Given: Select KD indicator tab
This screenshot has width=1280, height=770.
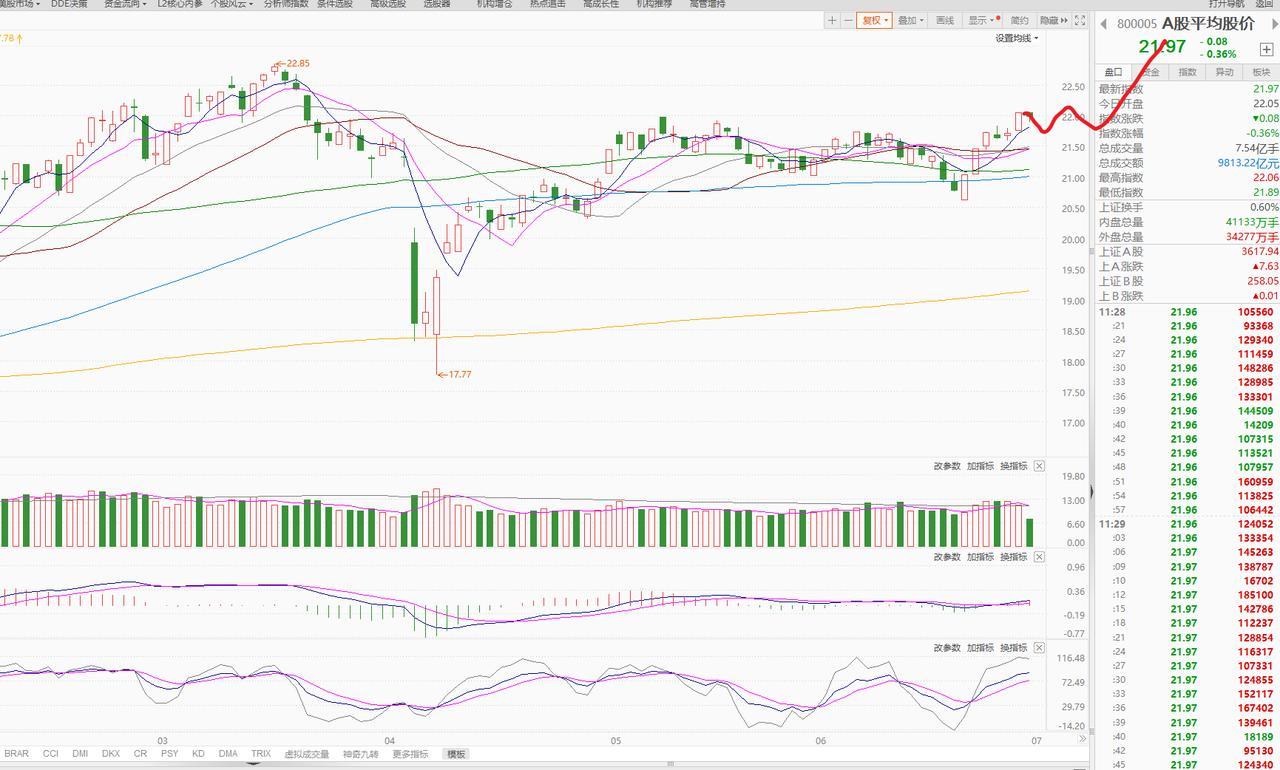Looking at the screenshot, I should 198,754.
